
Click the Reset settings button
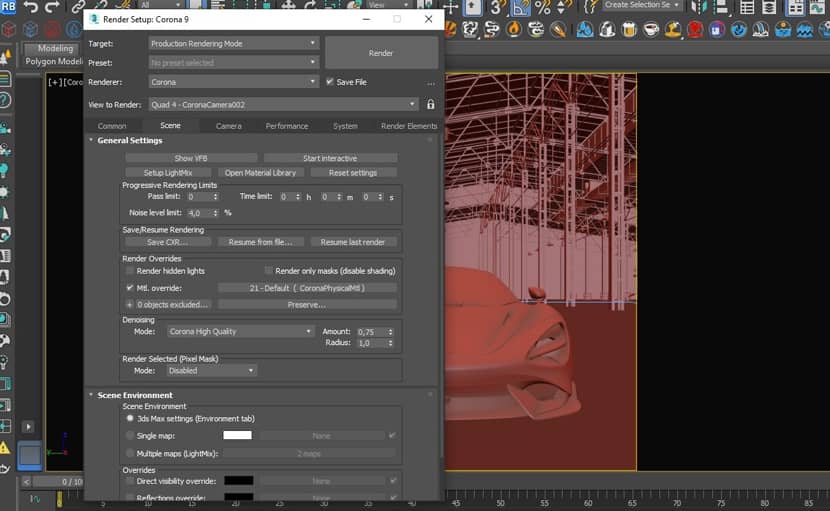[353, 173]
